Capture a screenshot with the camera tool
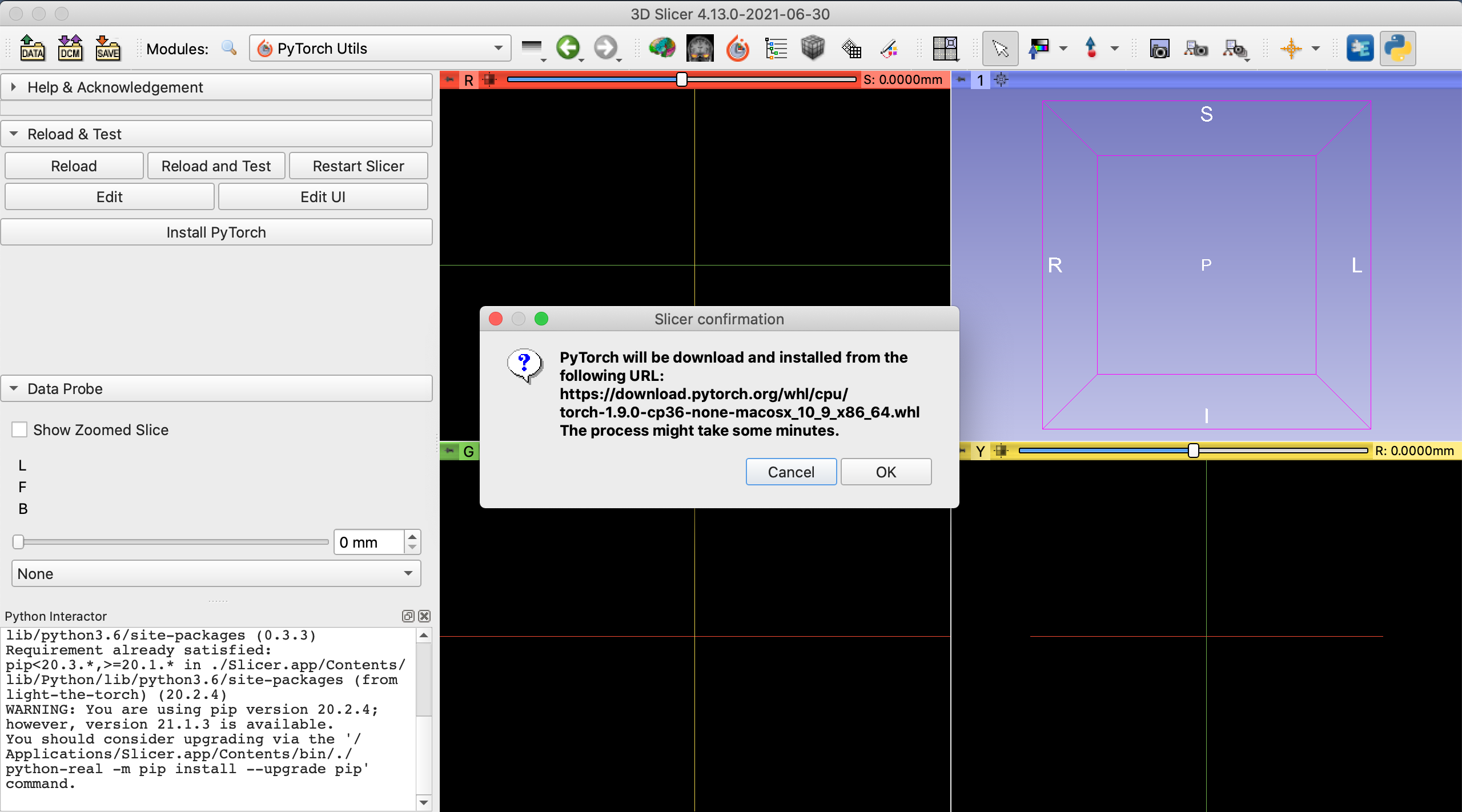The image size is (1462, 812). tap(1160, 49)
